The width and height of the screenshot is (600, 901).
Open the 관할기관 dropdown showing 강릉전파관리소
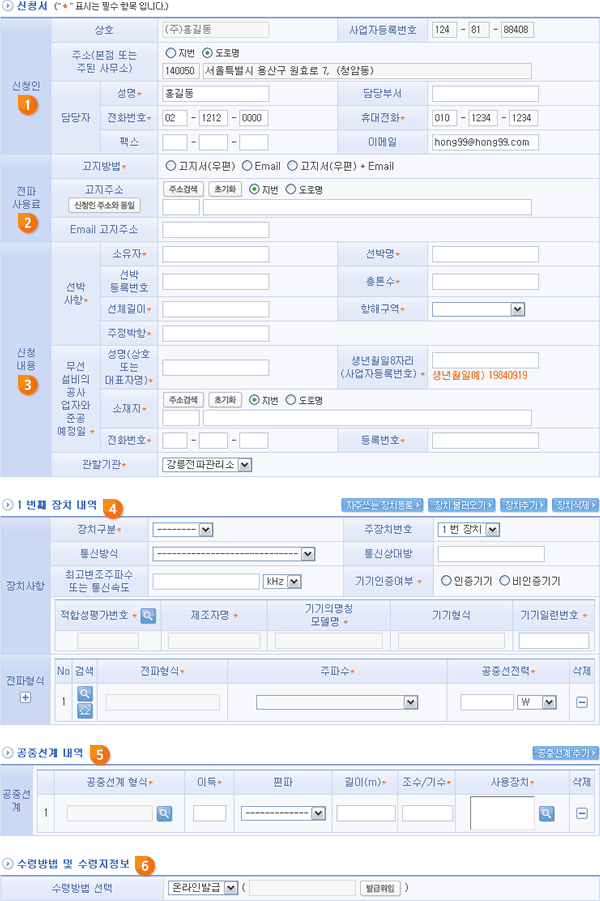[x=207, y=465]
